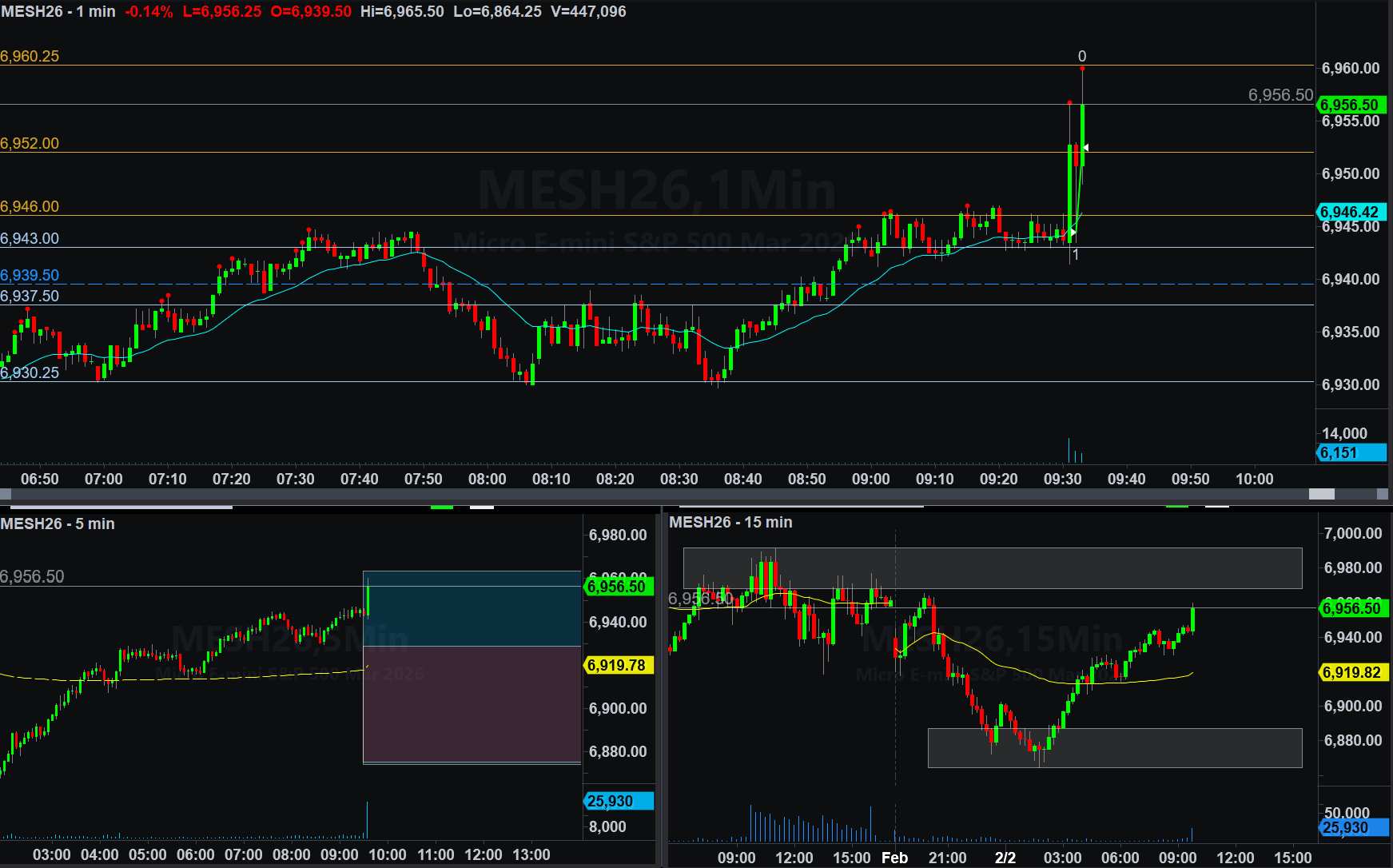This screenshot has height=868, width=1393.
Task: Click the MESH26 - 1 min header label
Action: pos(58,12)
